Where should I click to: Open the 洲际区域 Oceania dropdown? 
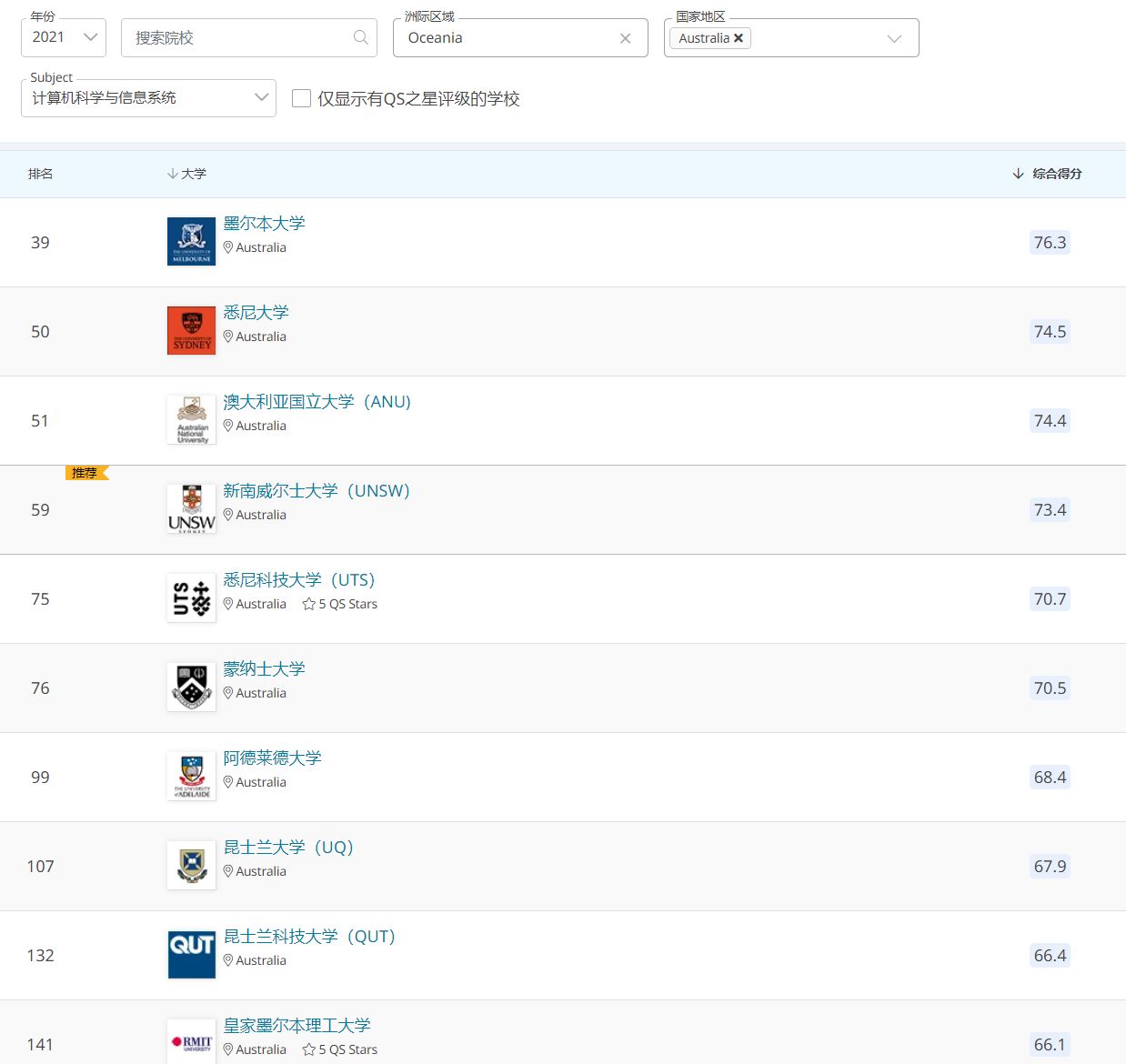[520, 37]
